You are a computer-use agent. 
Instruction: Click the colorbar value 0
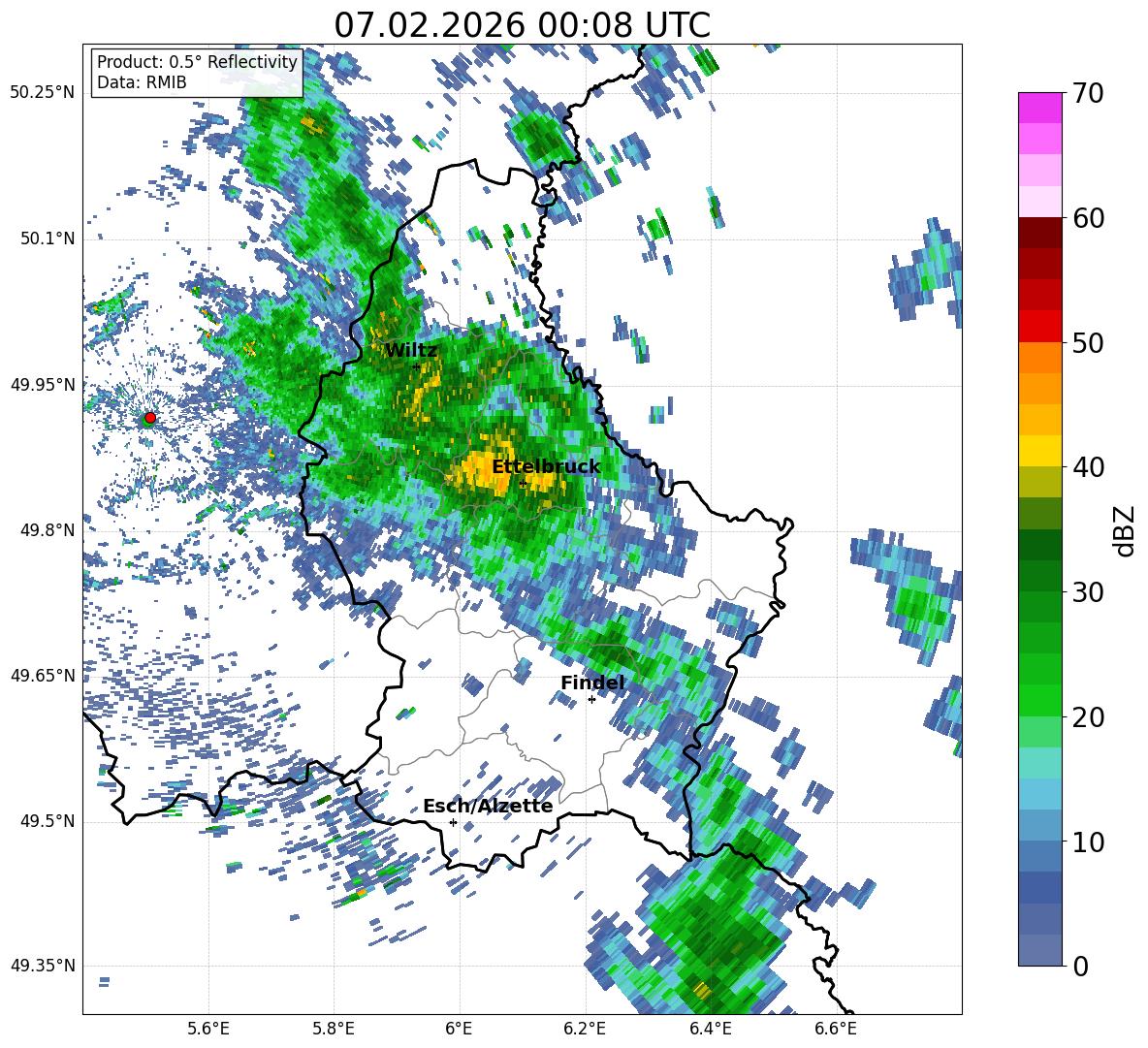point(1080,966)
